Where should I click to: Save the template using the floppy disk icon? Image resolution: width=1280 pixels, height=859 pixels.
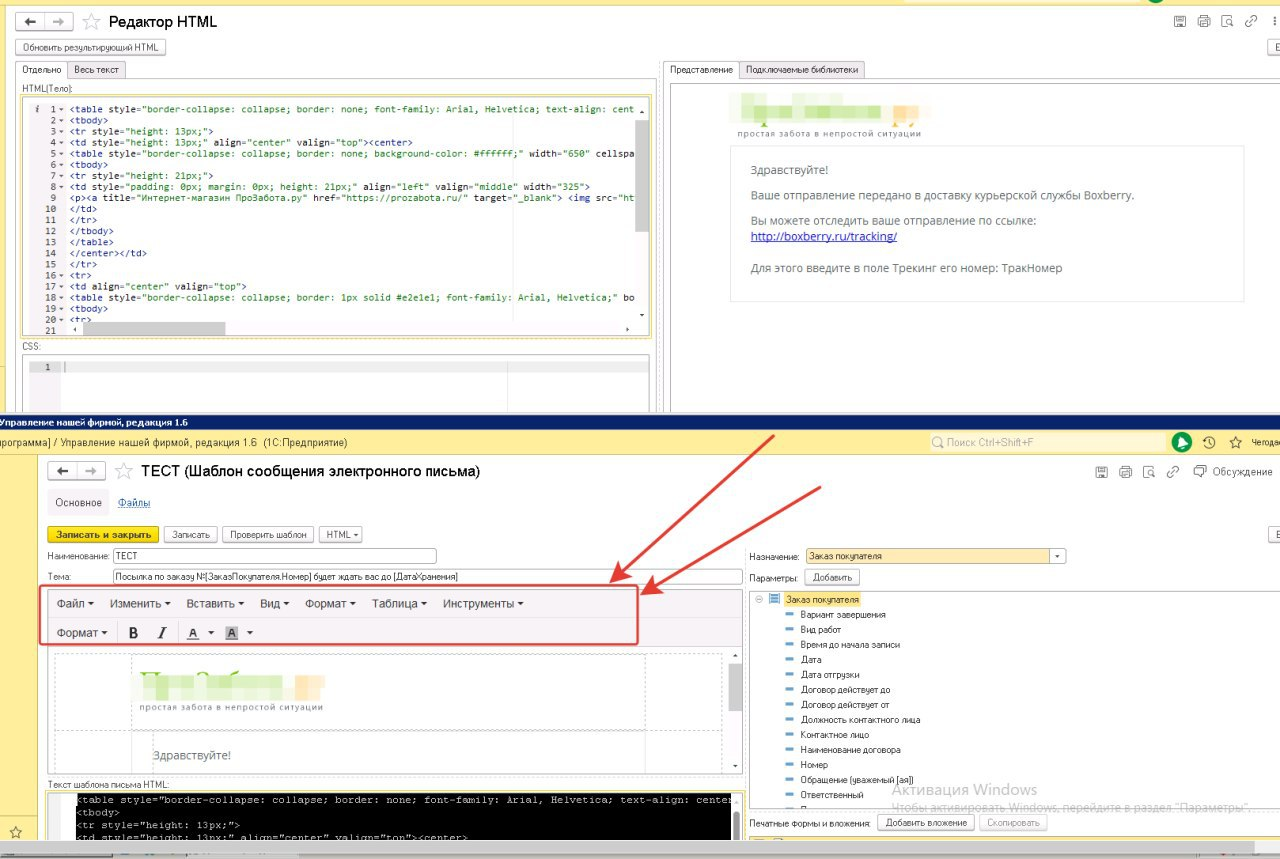(1103, 471)
